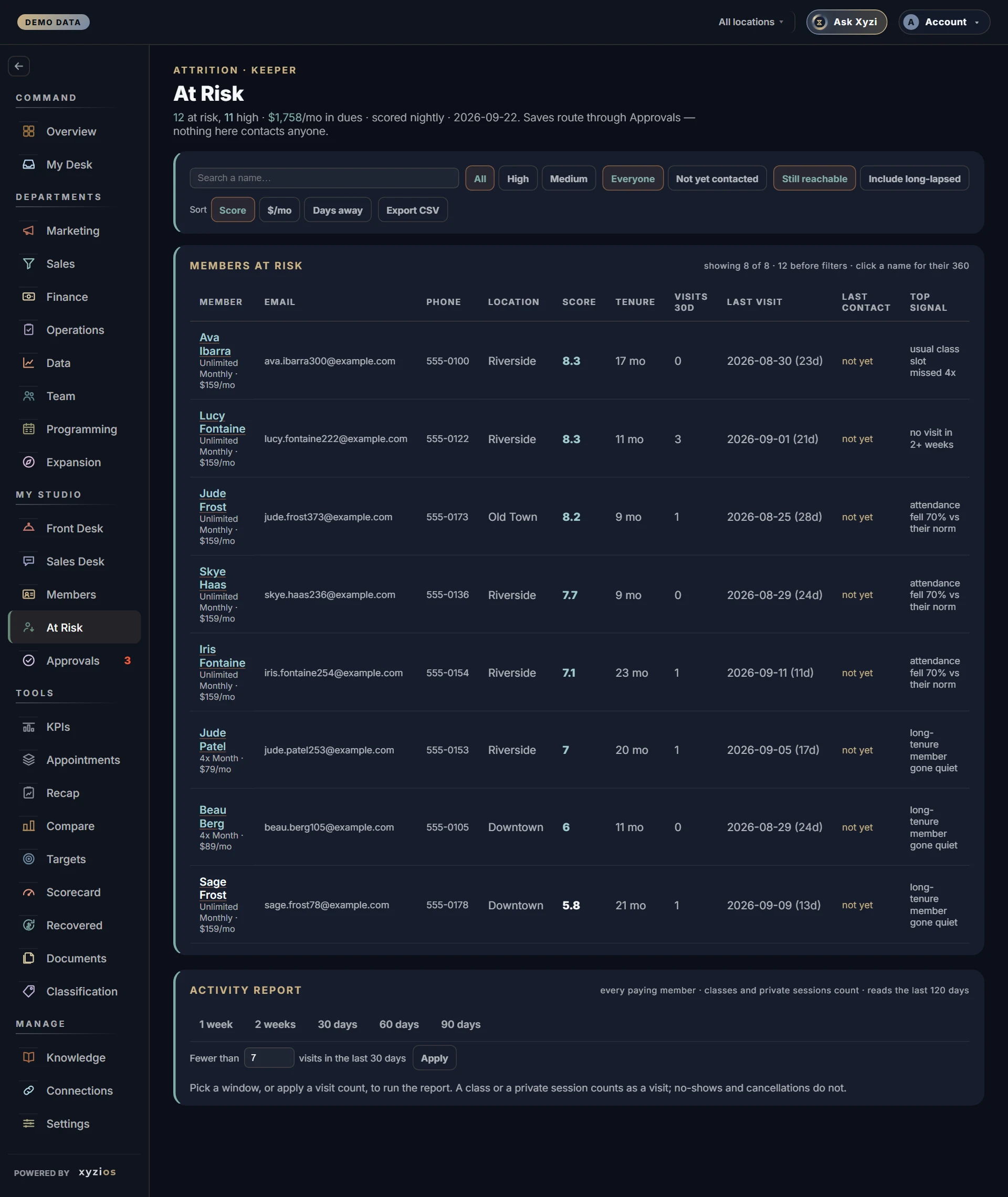
Task: Open Documents file icon
Action: [x=28, y=959]
